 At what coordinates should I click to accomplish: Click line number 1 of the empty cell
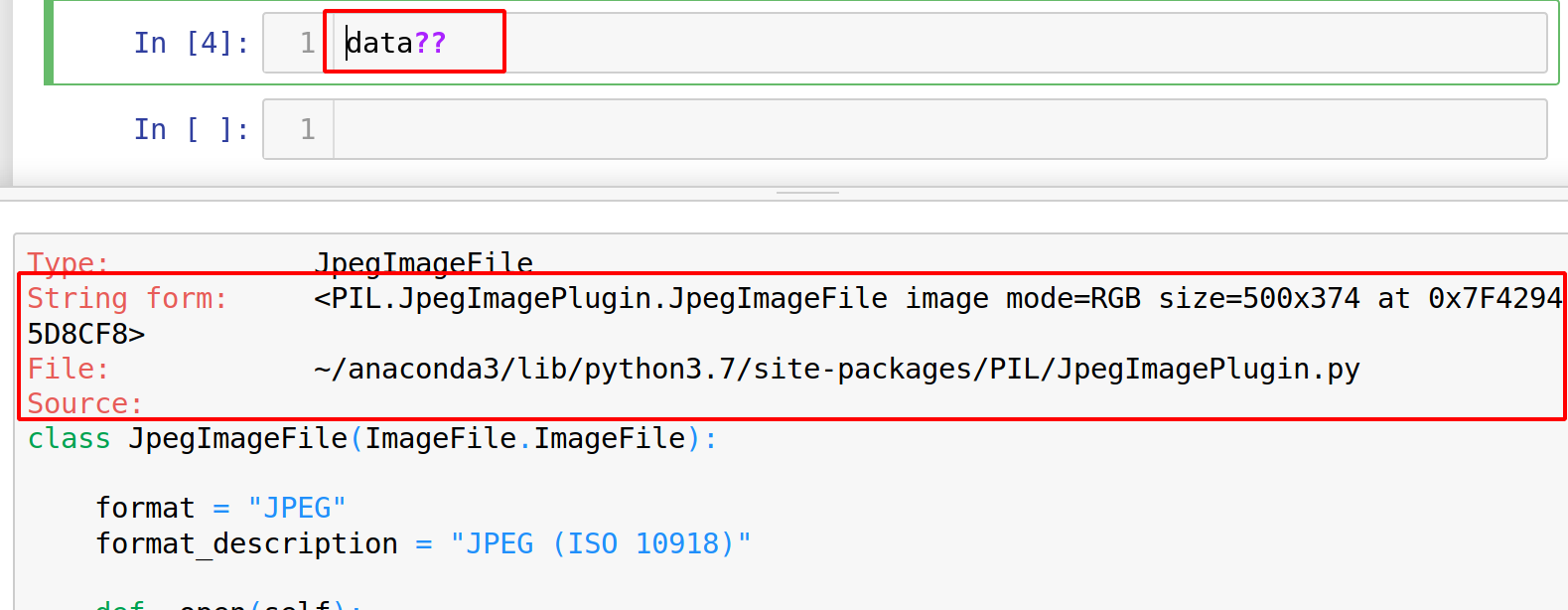tap(307, 129)
